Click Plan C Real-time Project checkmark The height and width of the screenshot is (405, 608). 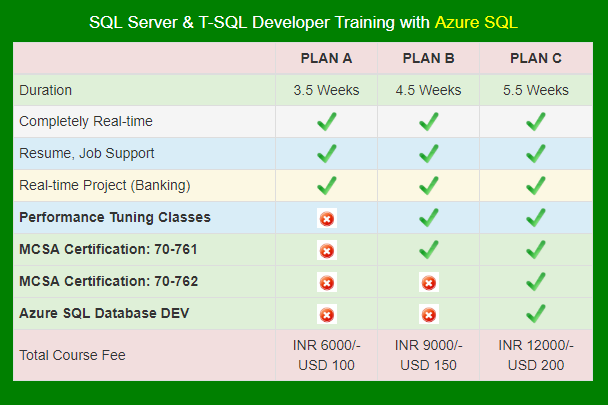point(535,186)
